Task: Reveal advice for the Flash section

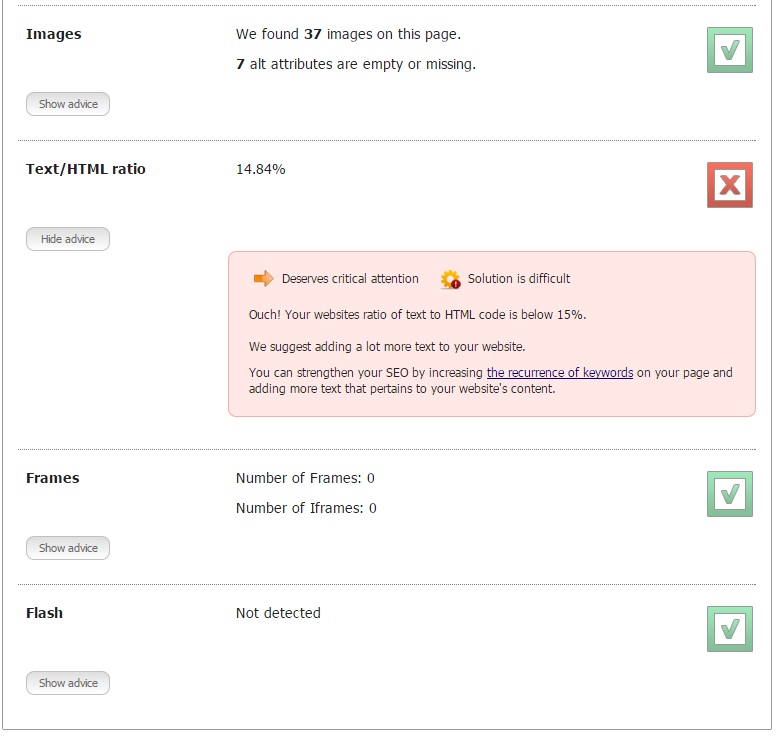Action: coord(68,683)
